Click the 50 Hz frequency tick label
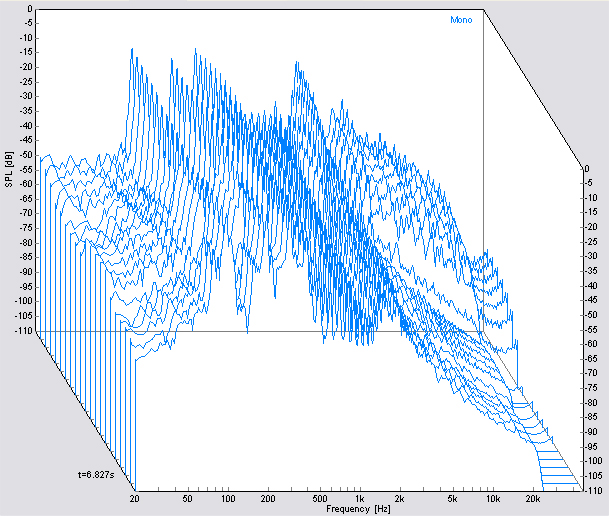This screenshot has height=516, width=609. [x=188, y=499]
